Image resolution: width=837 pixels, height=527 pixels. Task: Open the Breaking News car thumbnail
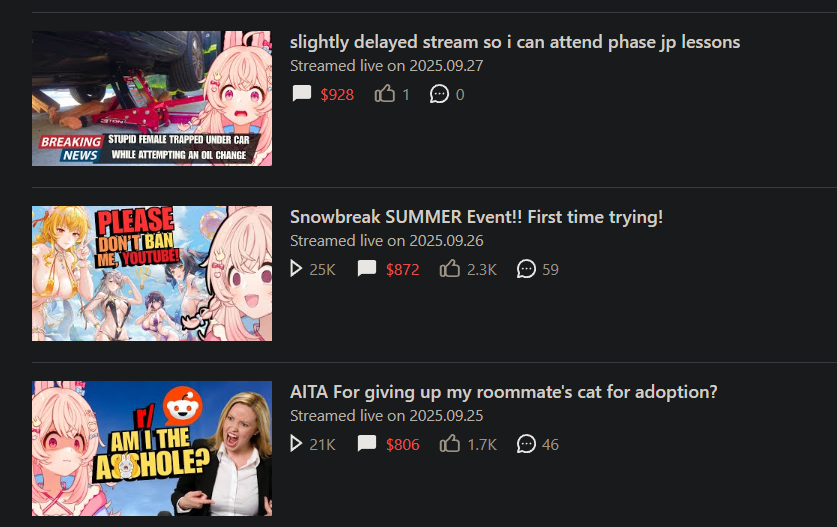coord(152,98)
